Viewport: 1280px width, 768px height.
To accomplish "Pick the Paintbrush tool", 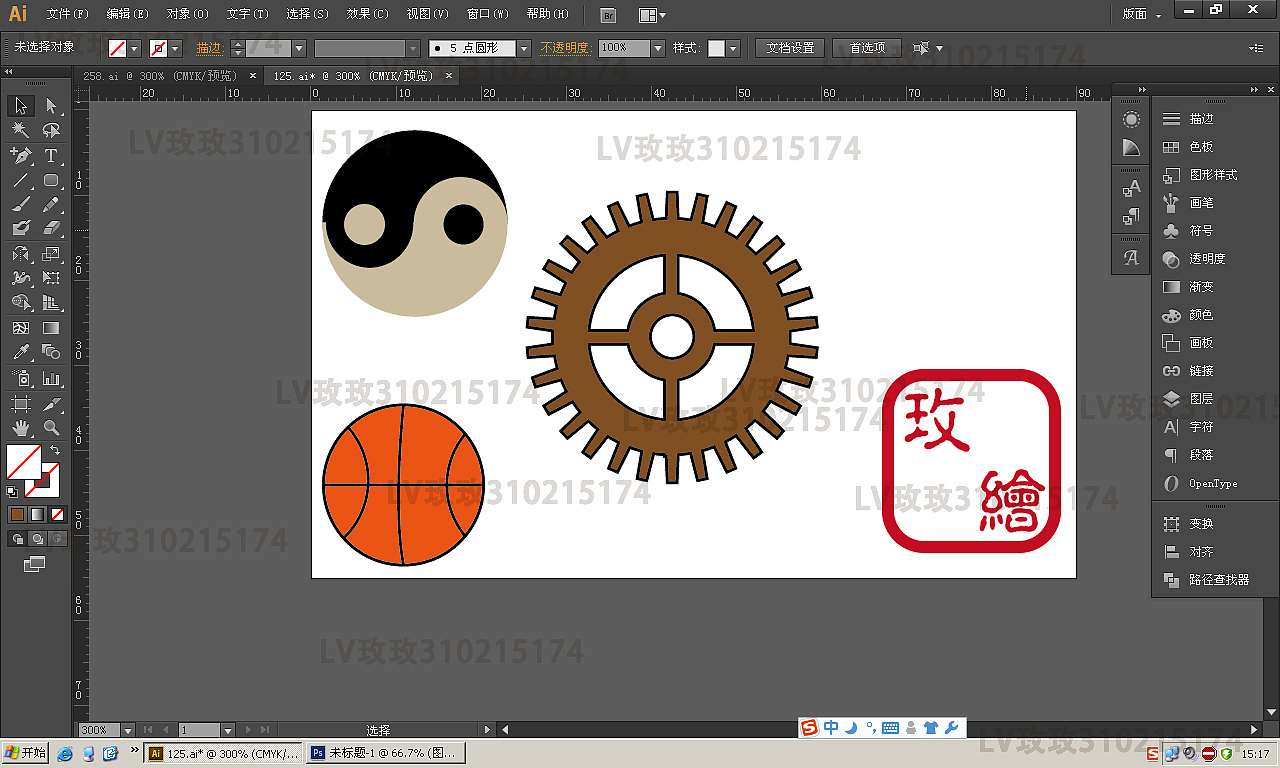I will pos(21,205).
